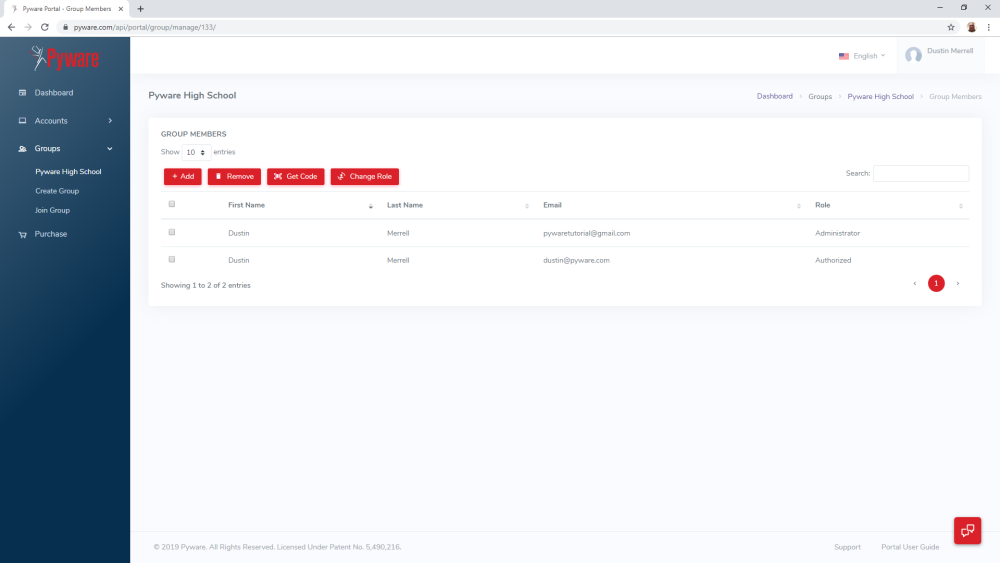Open the Groups breadcrumb link
The image size is (1000, 563).
point(820,96)
